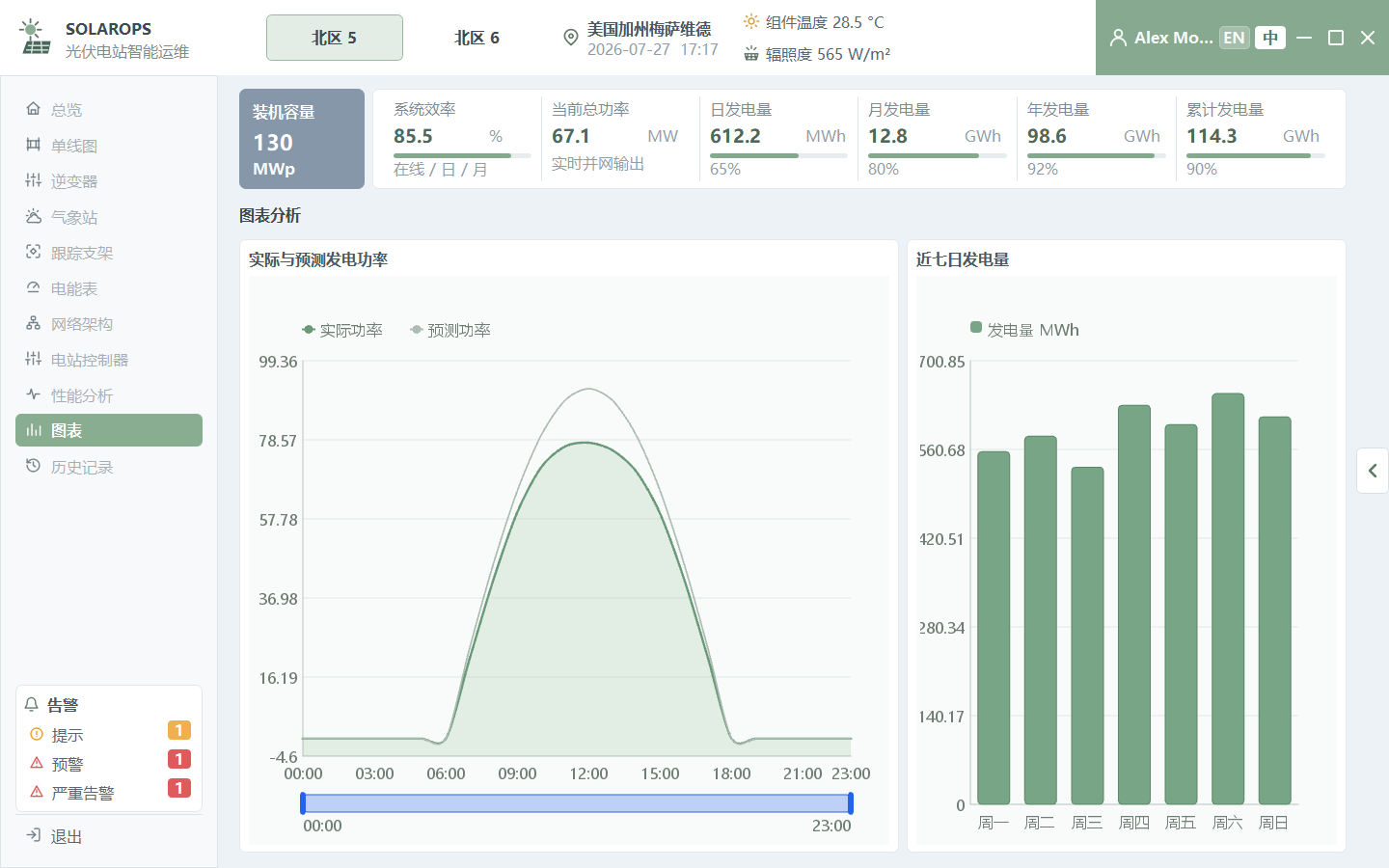
Task: Click the 周三 bar in the chart
Action: pyautogui.click(x=1087, y=636)
